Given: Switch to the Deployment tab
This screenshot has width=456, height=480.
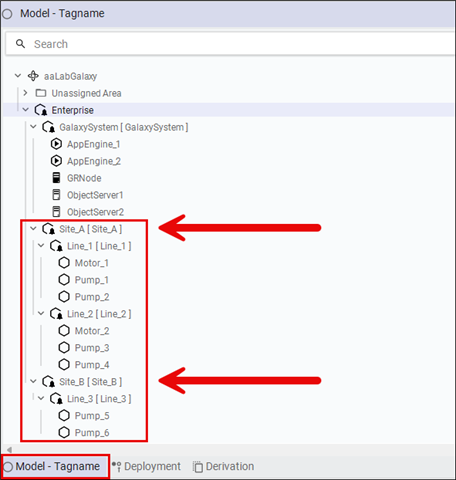Looking at the screenshot, I should tap(146, 466).
